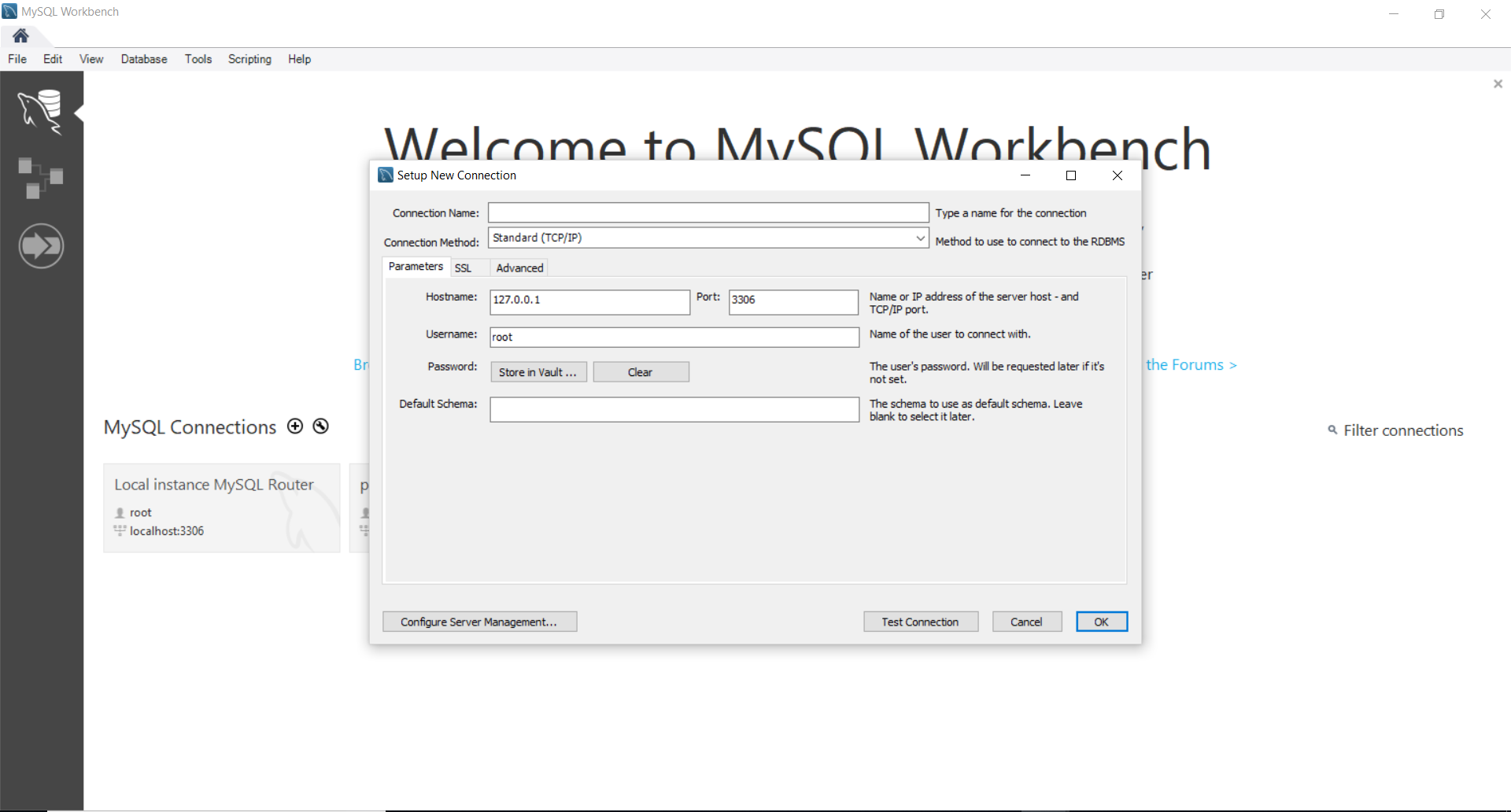Open Manage Connections via the wrench icon
Image resolution: width=1511 pixels, height=812 pixels.
(320, 426)
